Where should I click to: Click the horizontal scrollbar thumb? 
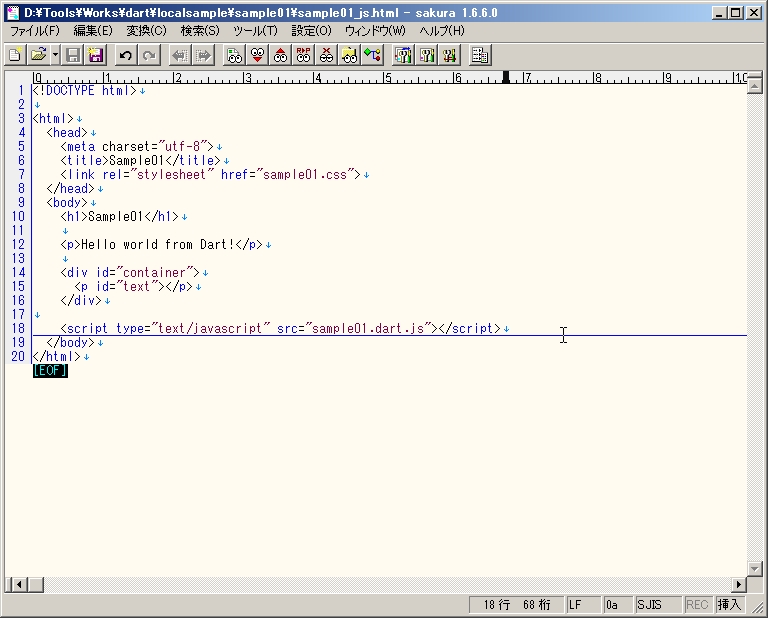(x=35, y=584)
